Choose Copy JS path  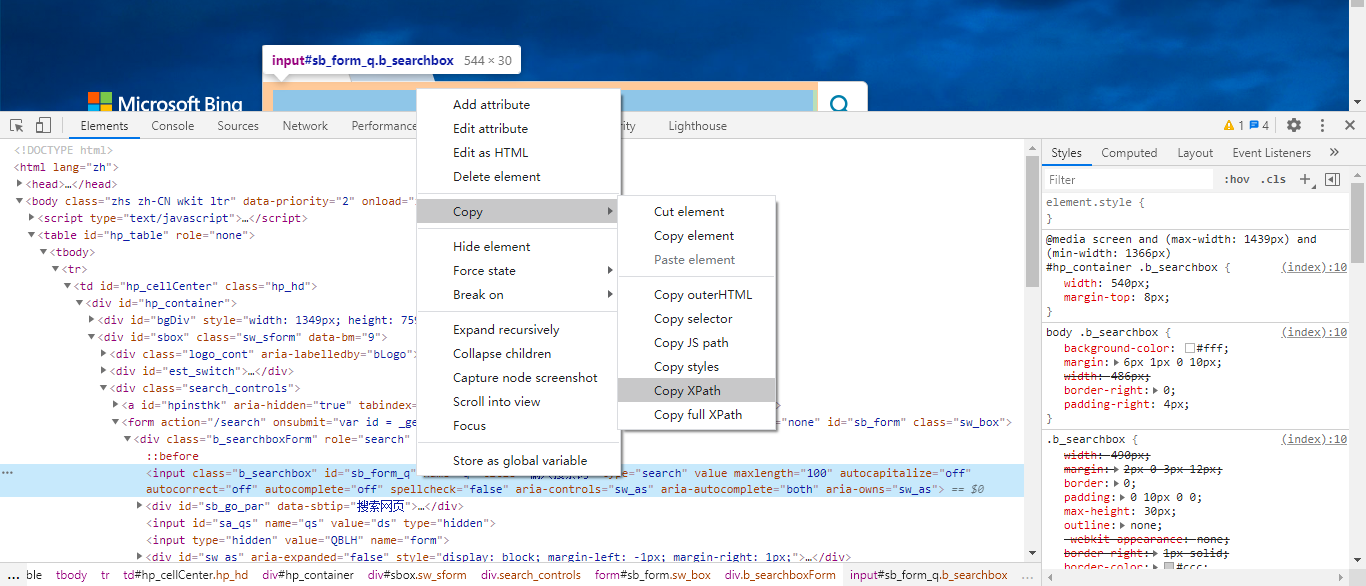click(697, 342)
